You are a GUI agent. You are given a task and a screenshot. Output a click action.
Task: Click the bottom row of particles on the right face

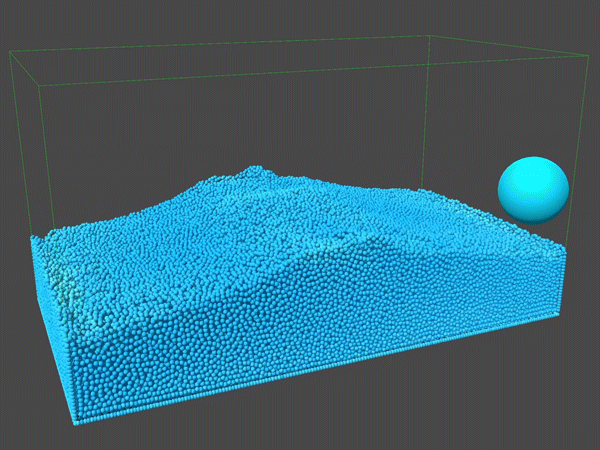(320, 368)
